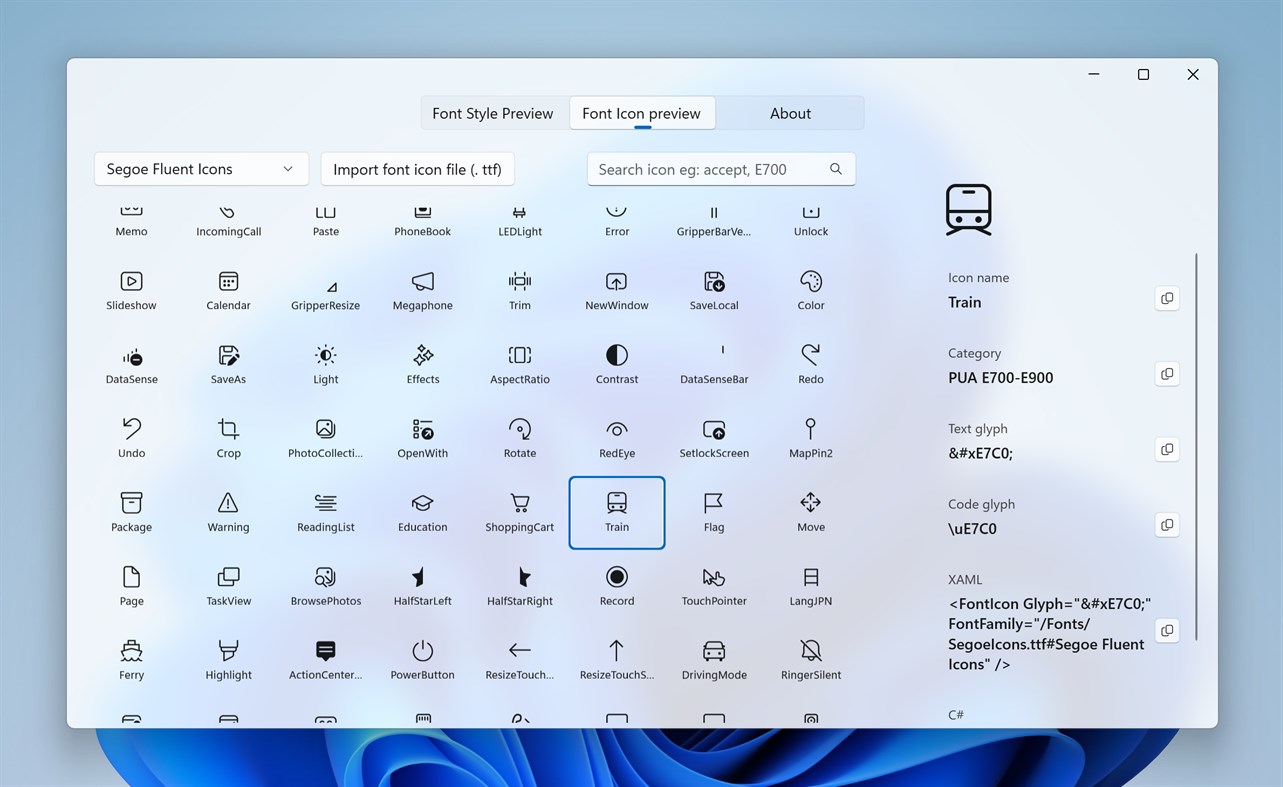Choose the PowerButton icon

pos(422,661)
